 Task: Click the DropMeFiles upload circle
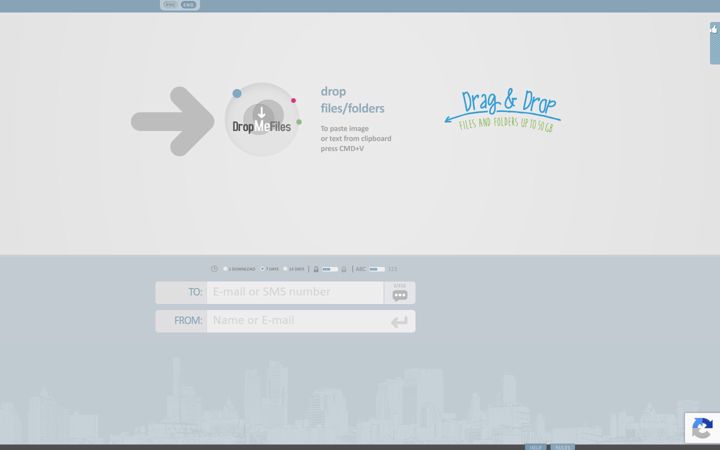(x=262, y=119)
